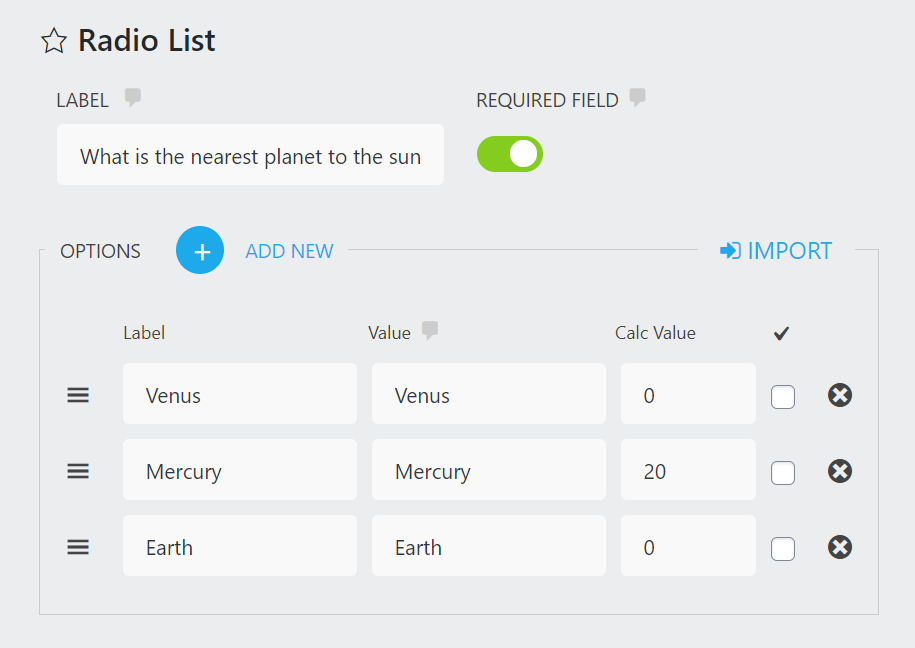
Task: Edit the field label text input
Action: [250, 156]
